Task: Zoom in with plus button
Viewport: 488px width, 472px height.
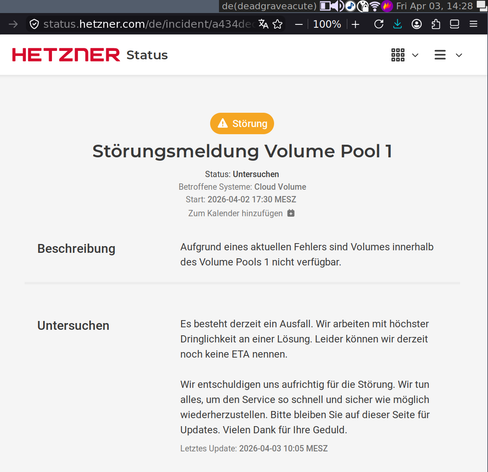Action: click(356, 24)
